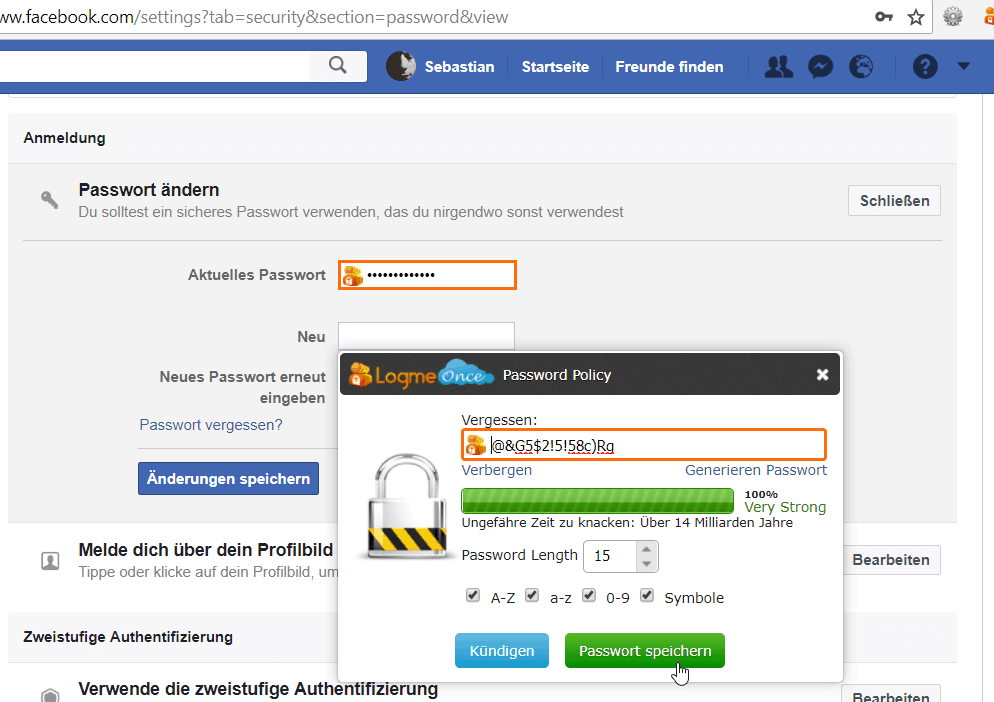Click the saved password key icon in address bar
This screenshot has height=702, width=994.
pos(884,17)
